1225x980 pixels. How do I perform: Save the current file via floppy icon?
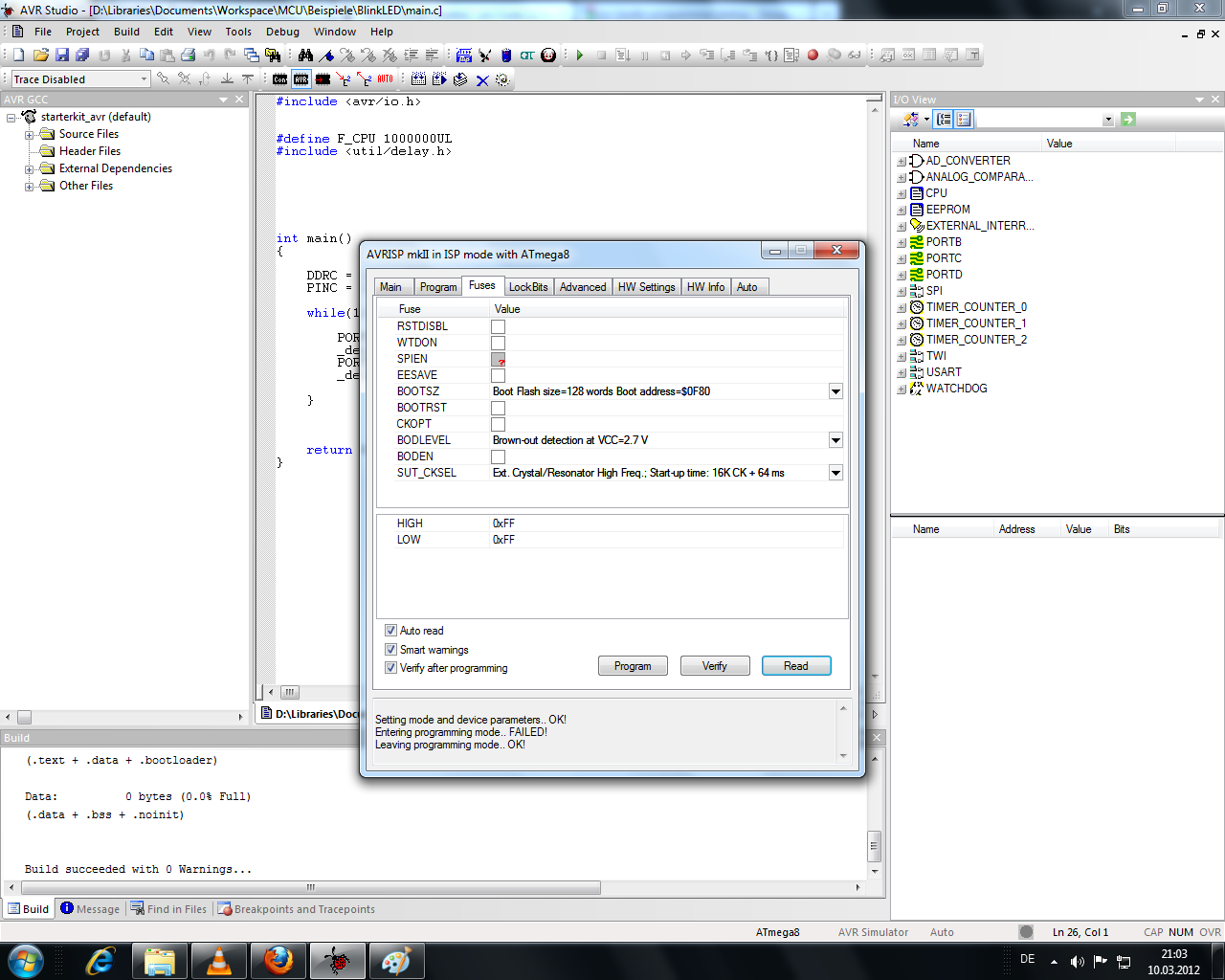click(x=62, y=56)
